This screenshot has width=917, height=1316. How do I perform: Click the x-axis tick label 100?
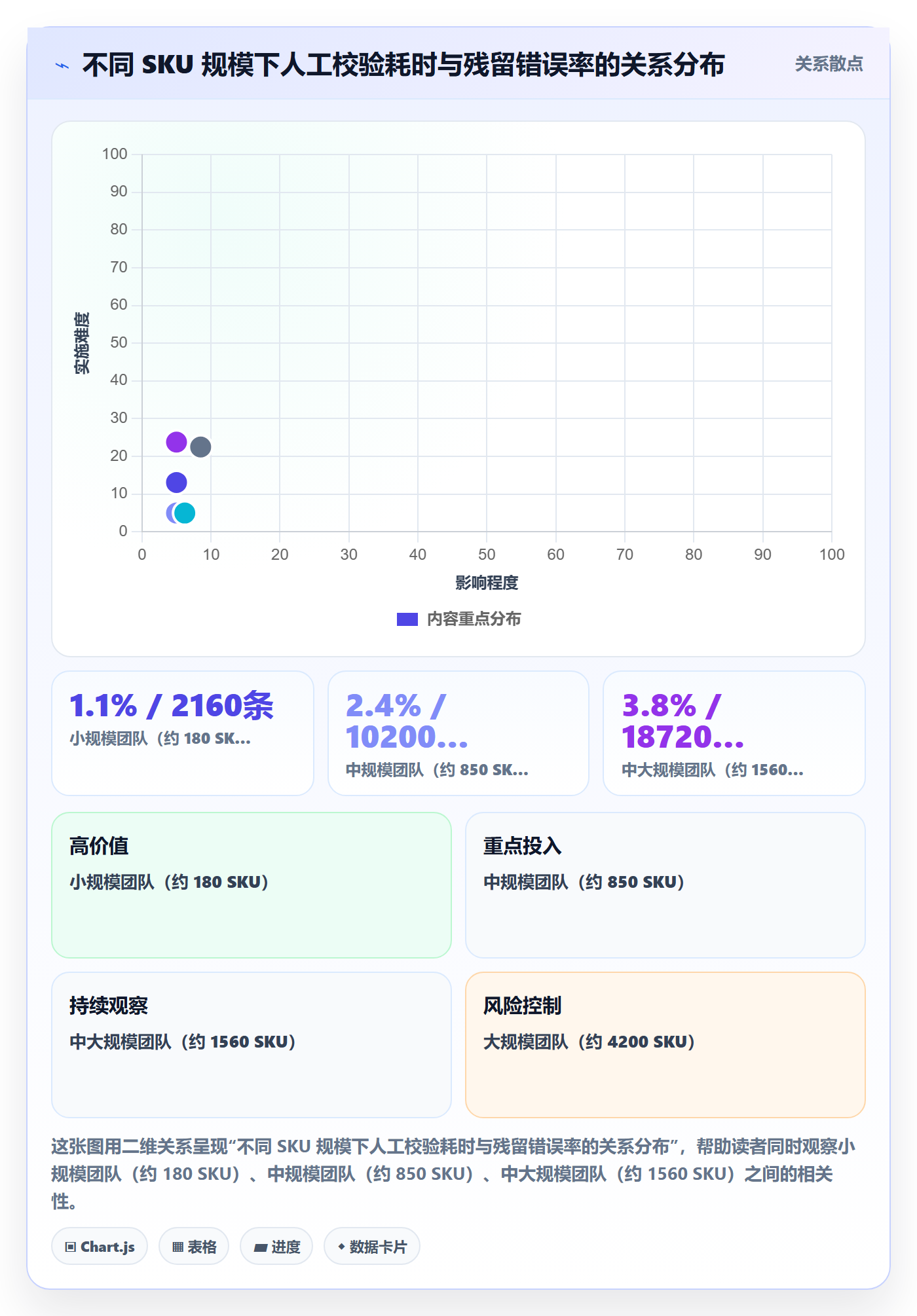coord(832,555)
